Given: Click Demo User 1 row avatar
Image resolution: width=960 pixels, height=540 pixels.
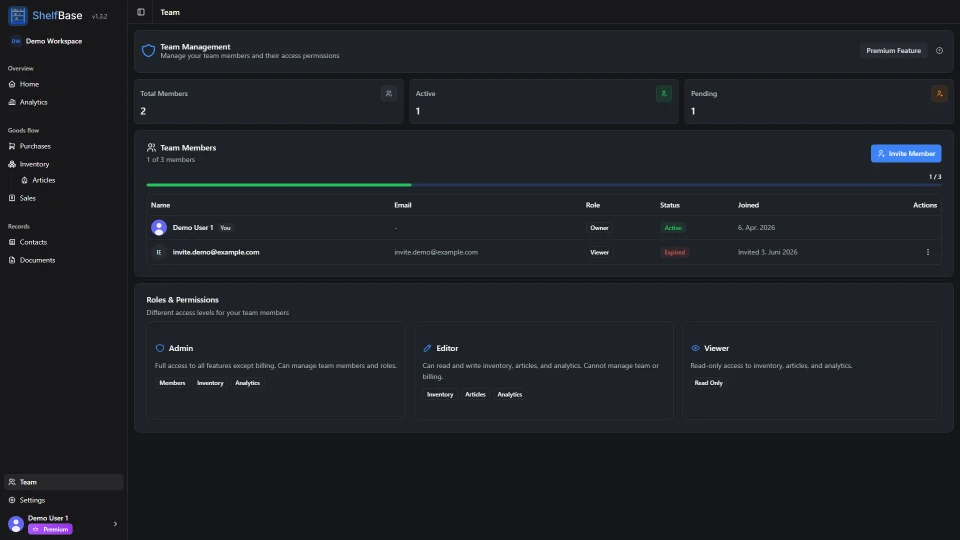Looking at the screenshot, I should click(x=159, y=228).
